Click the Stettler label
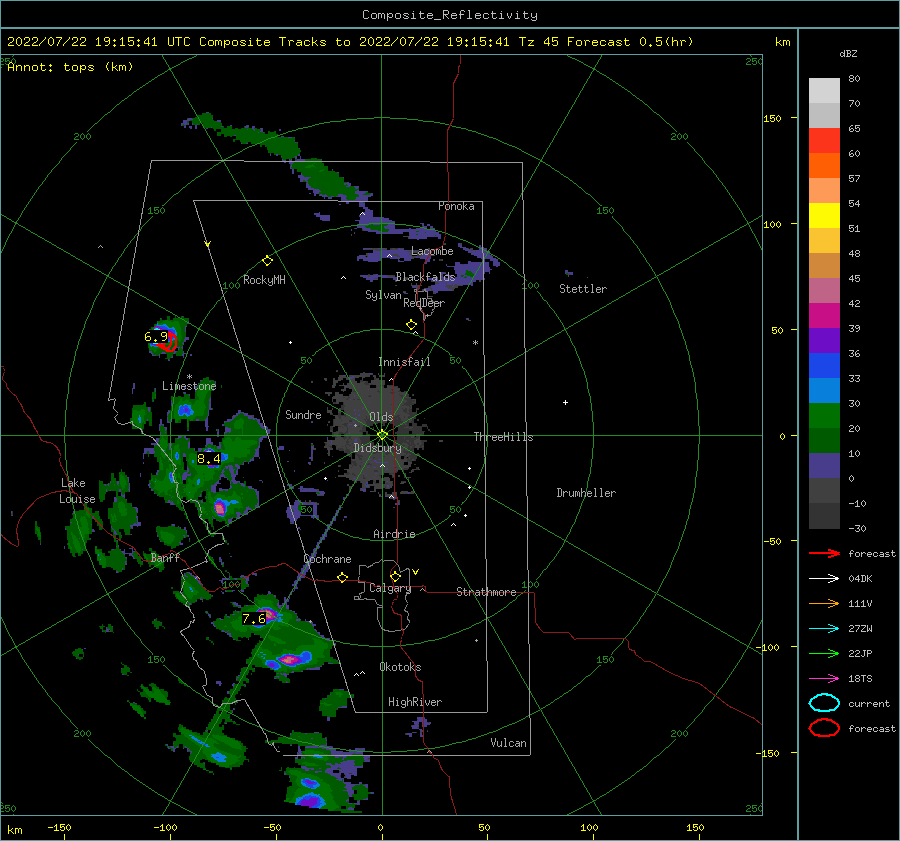900x841 pixels. [x=583, y=289]
